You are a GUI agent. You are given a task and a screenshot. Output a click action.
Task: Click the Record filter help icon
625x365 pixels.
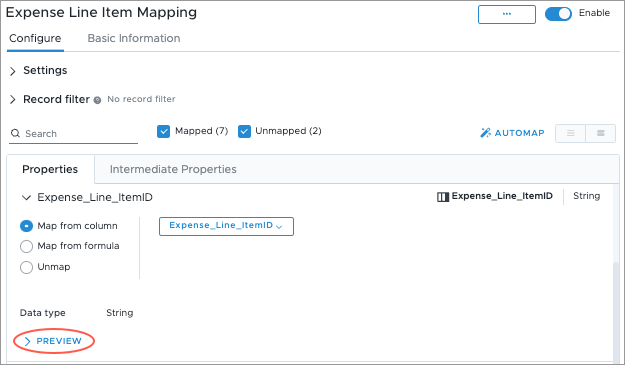pyautogui.click(x=97, y=100)
